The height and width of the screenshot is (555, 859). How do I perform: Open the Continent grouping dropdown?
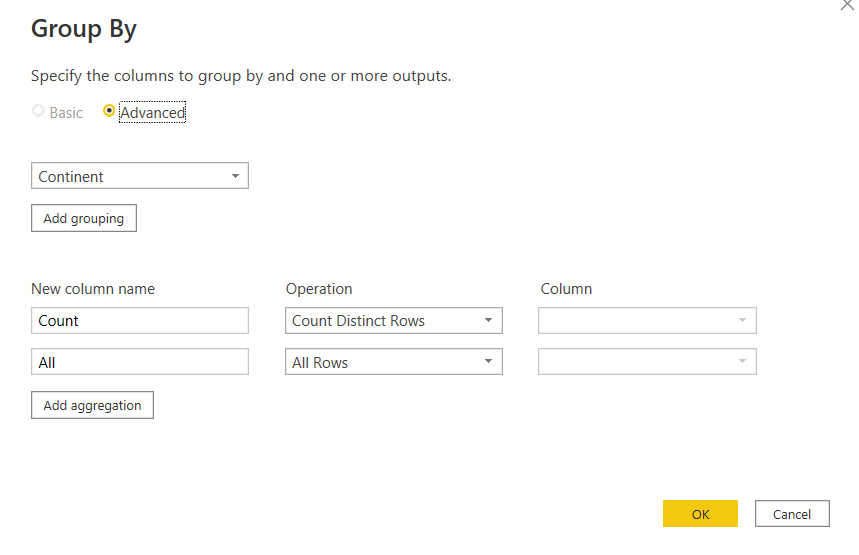click(x=140, y=176)
